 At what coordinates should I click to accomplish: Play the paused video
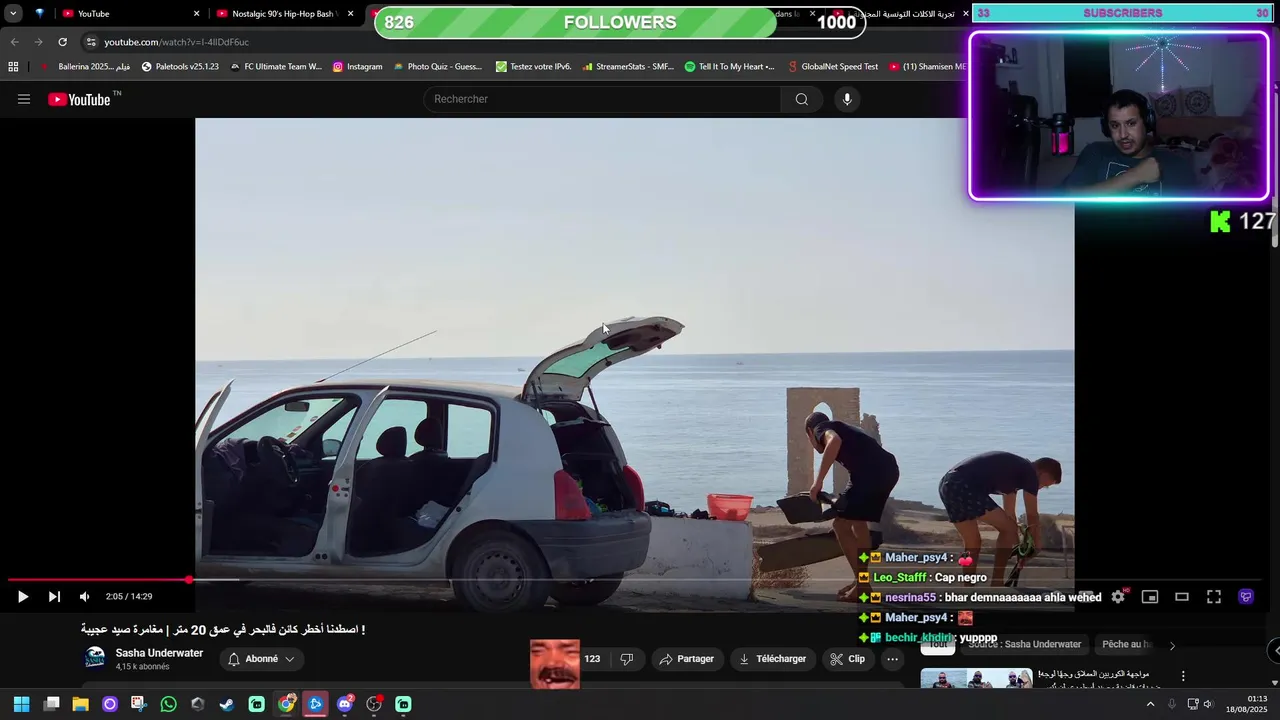click(x=22, y=597)
